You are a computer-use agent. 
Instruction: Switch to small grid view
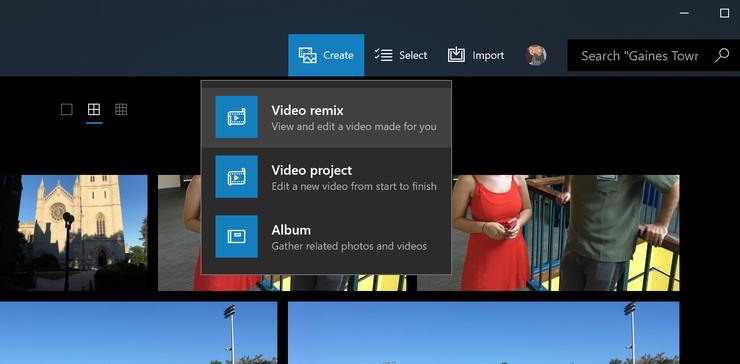121,110
